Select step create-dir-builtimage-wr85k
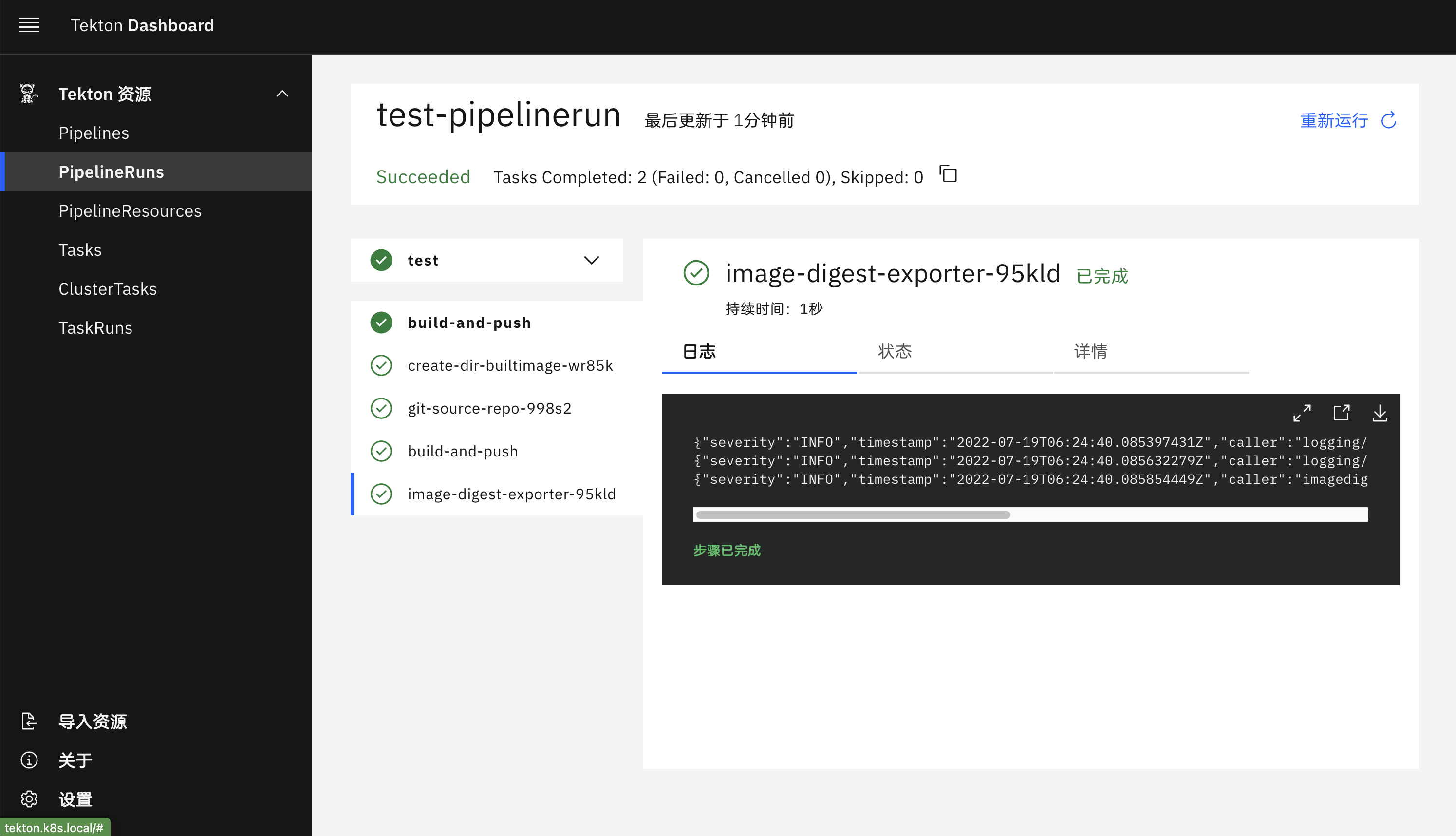Screen dimensions: 1456x836 pyautogui.click(x=510, y=365)
